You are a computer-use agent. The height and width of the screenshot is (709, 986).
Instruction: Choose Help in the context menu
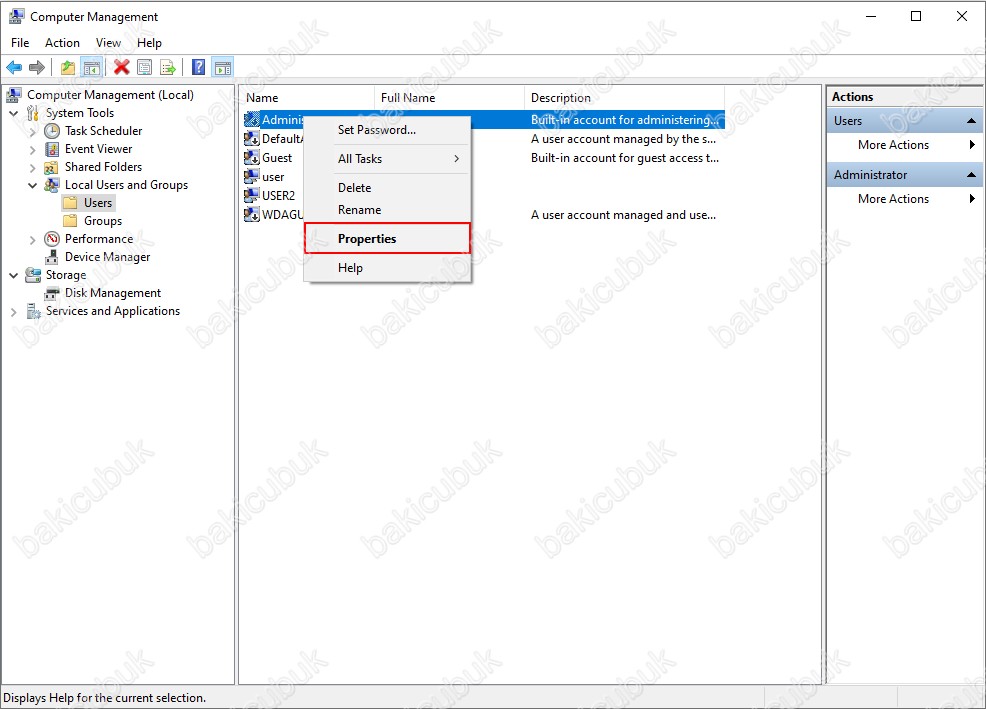(387, 268)
